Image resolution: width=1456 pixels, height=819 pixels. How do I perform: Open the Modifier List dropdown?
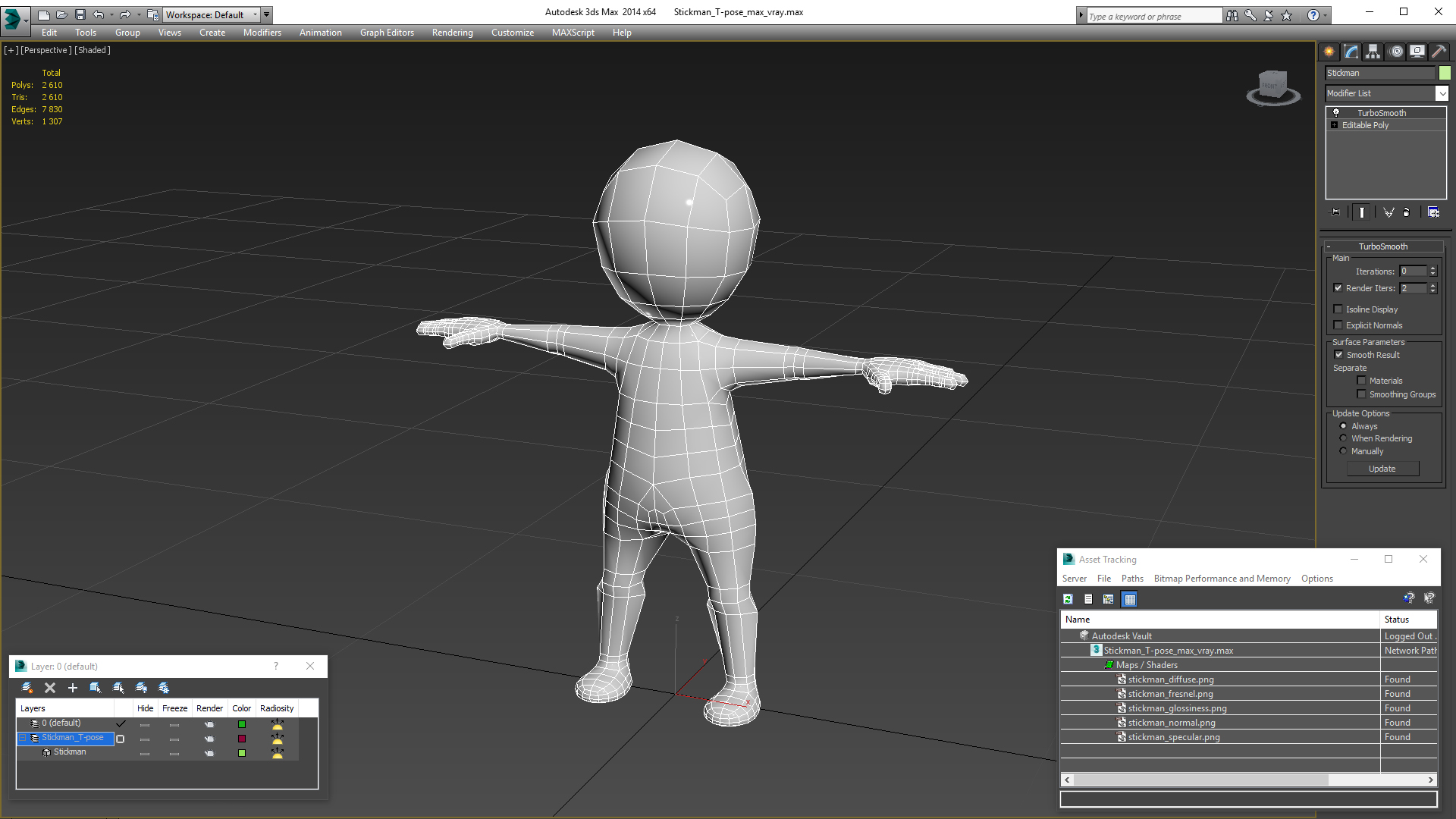click(1440, 93)
